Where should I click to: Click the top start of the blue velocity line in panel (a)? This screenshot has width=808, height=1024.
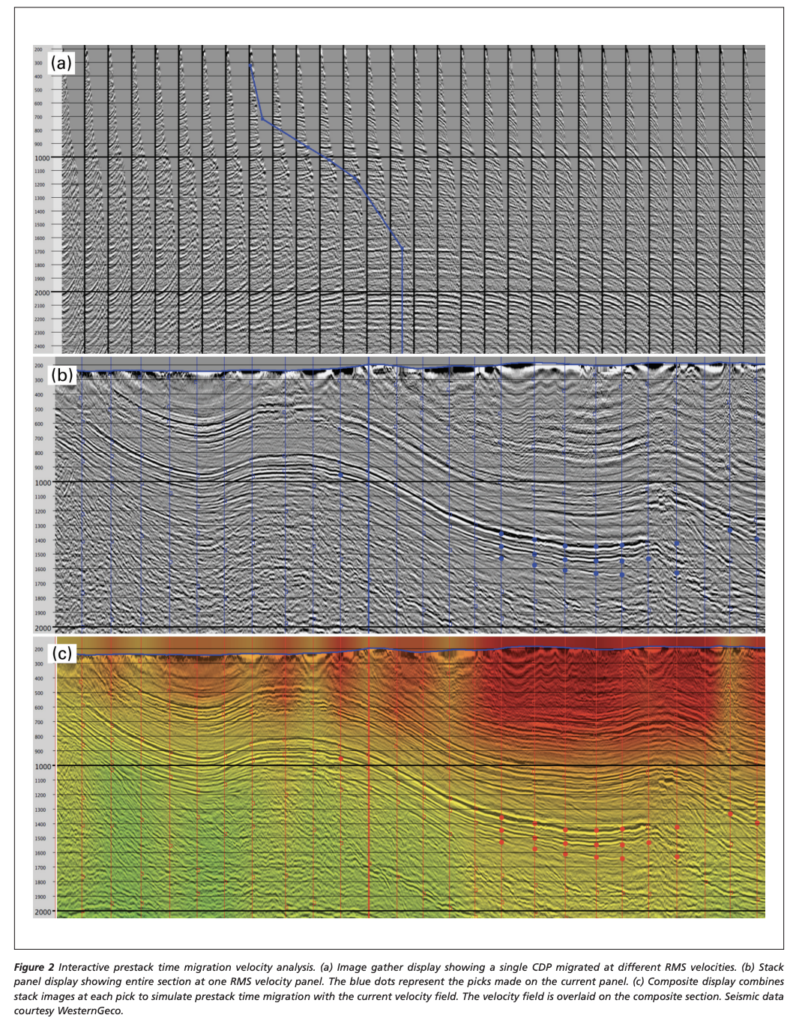(x=251, y=65)
